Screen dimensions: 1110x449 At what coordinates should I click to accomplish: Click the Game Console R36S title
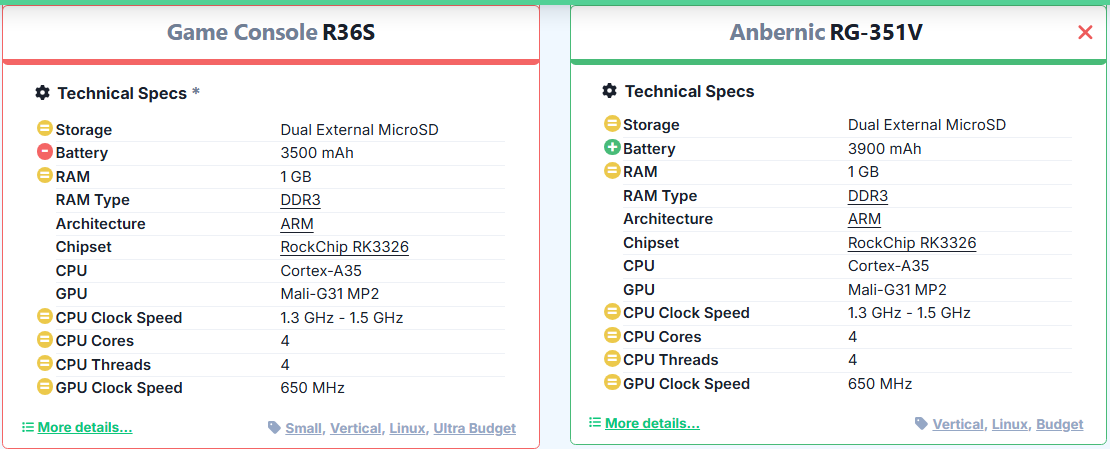point(270,33)
